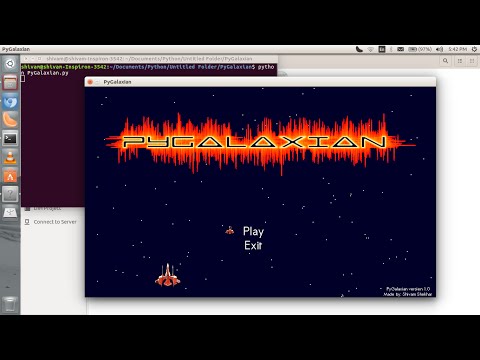
Task: Open the mail envelope messaging indicator
Action: point(401,49)
